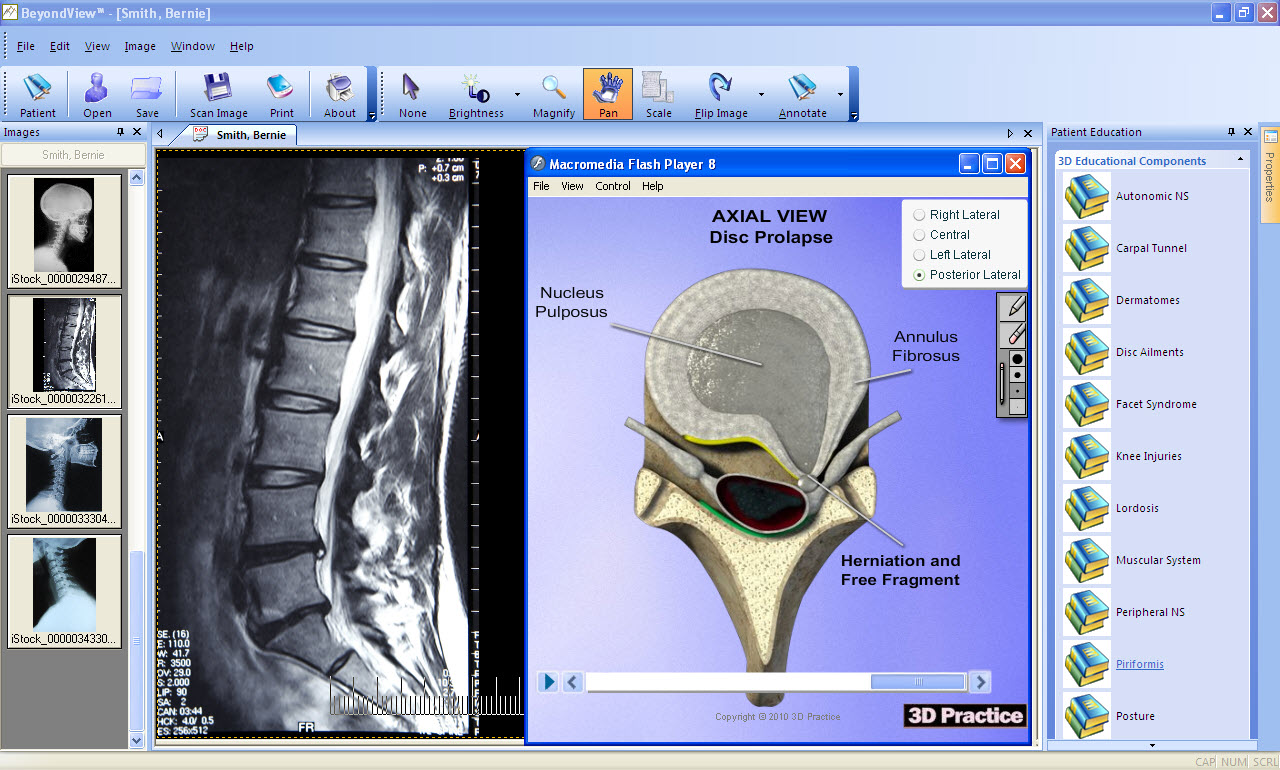Open the About toolbar button
This screenshot has width=1280, height=770.
pos(340,96)
